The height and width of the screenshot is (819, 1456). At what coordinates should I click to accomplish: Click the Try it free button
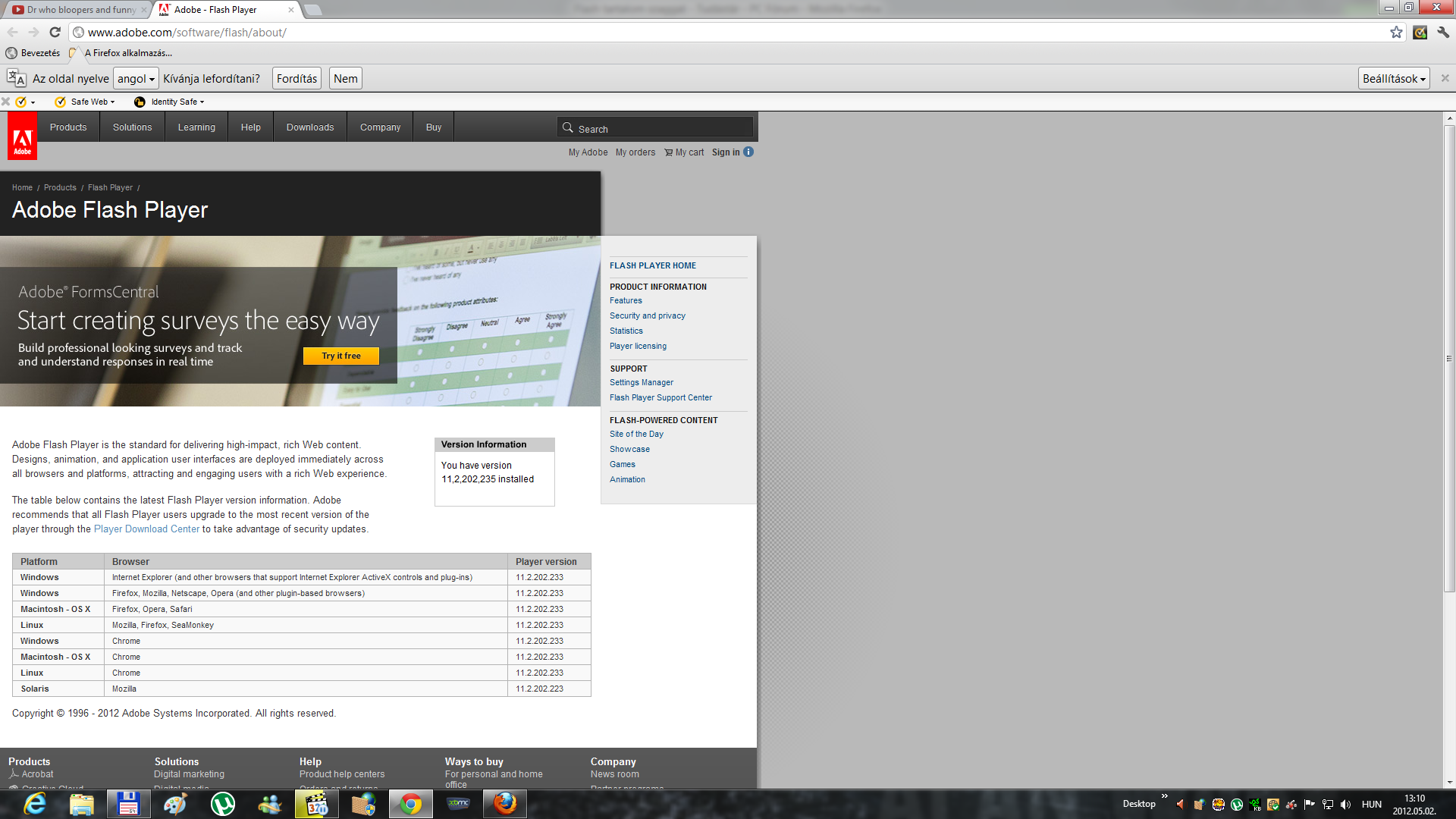tap(341, 356)
